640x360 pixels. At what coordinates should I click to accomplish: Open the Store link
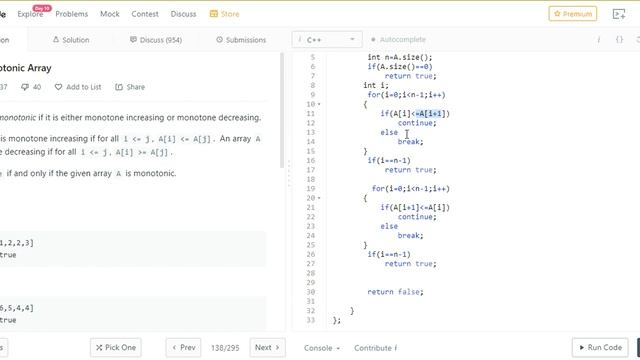(224, 14)
